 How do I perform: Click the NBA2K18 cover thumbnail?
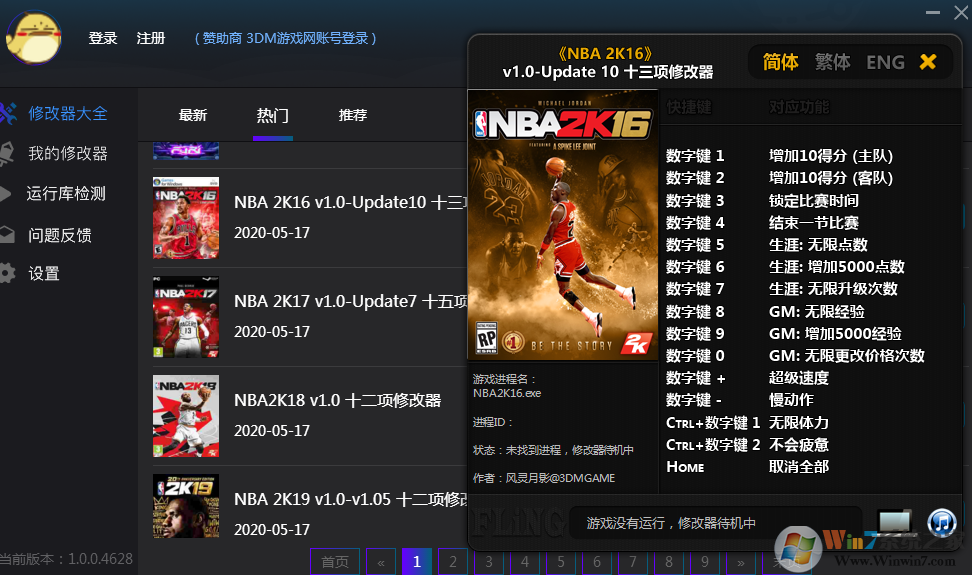pos(186,416)
